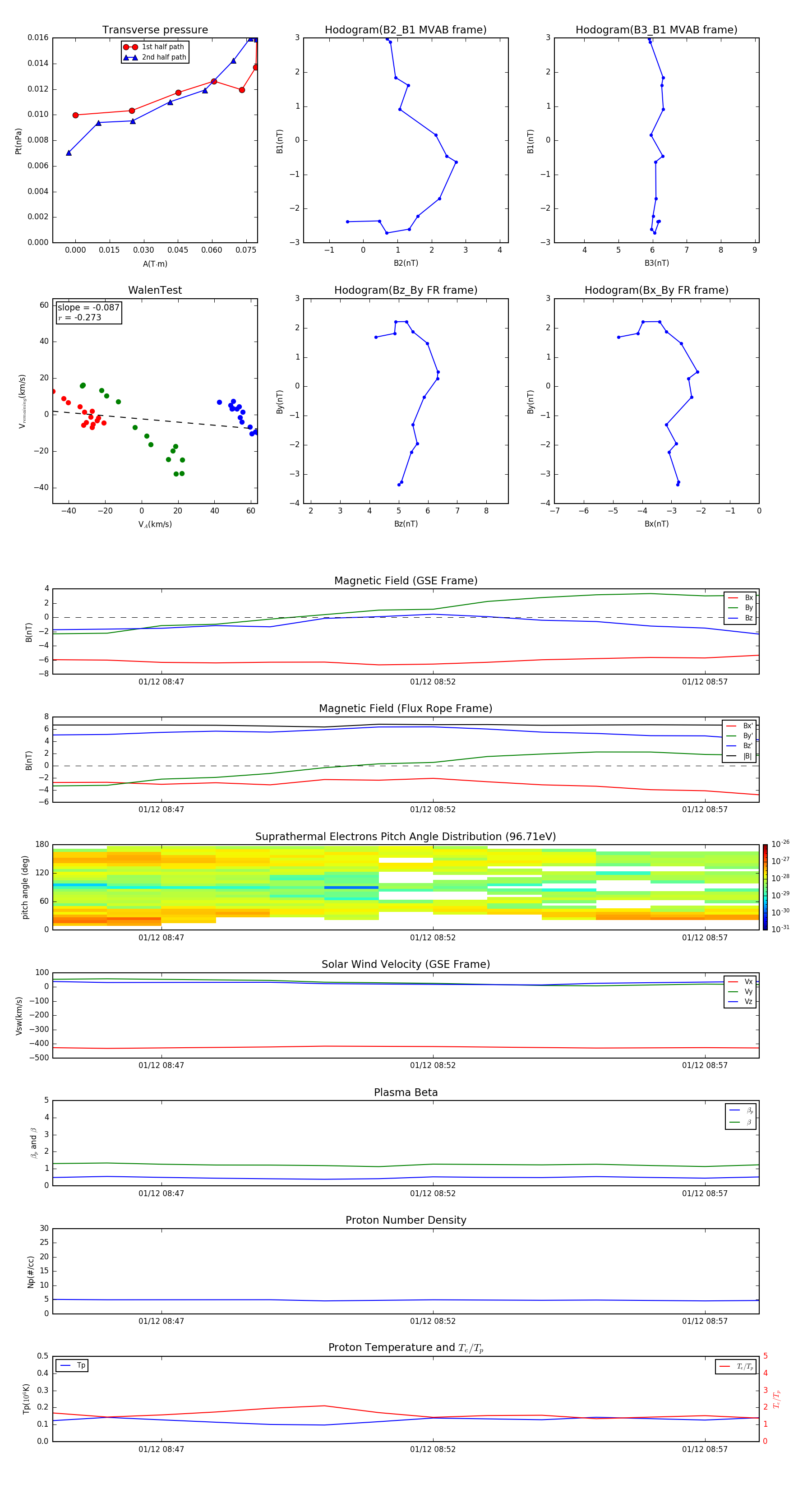Click the "B3(nT)" x-axis label
The image size is (812, 1489).
click(656, 263)
